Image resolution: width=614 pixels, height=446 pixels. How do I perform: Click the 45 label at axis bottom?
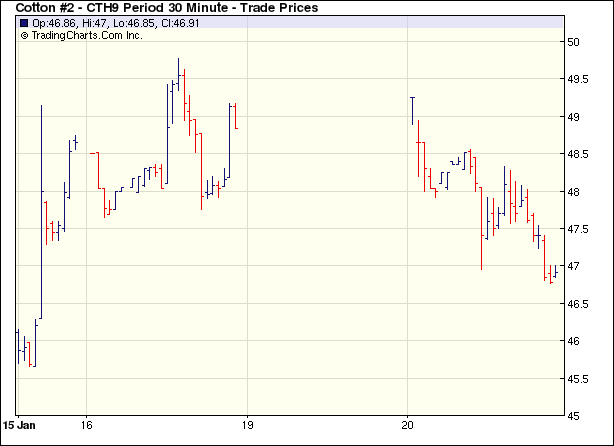click(x=574, y=416)
